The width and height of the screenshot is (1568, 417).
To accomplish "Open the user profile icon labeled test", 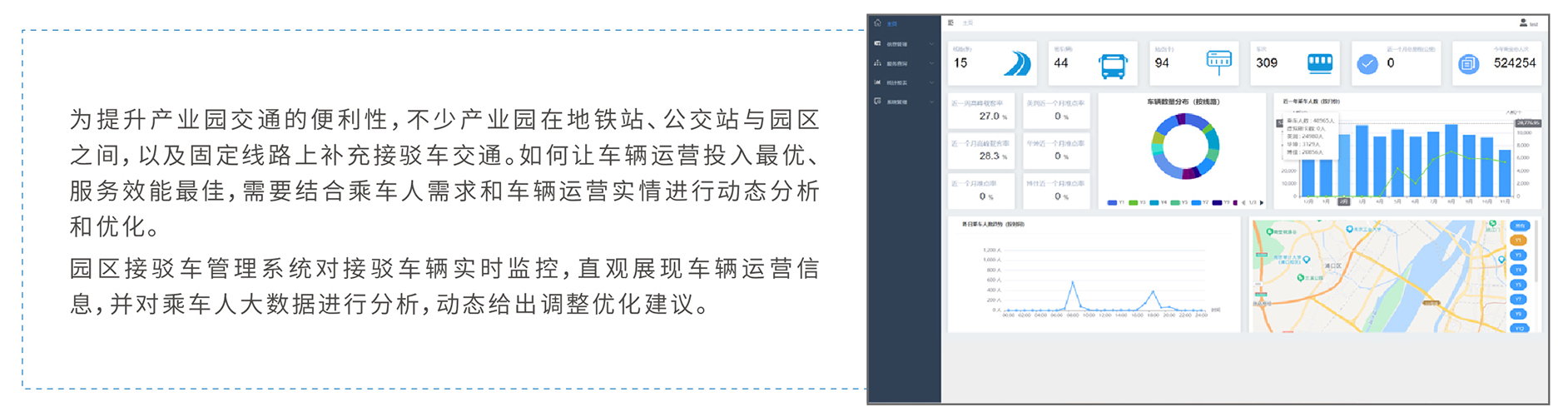I will coord(1523,23).
